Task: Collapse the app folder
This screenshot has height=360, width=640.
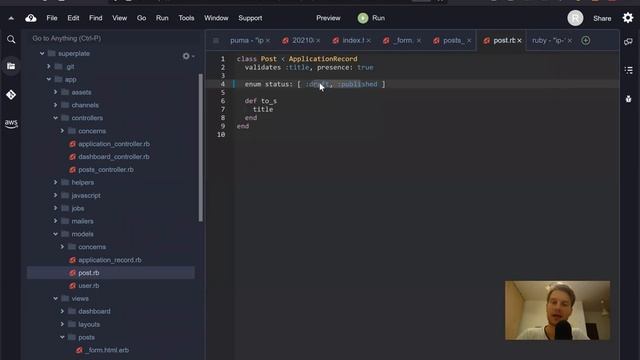Action: pyautogui.click(x=49, y=79)
